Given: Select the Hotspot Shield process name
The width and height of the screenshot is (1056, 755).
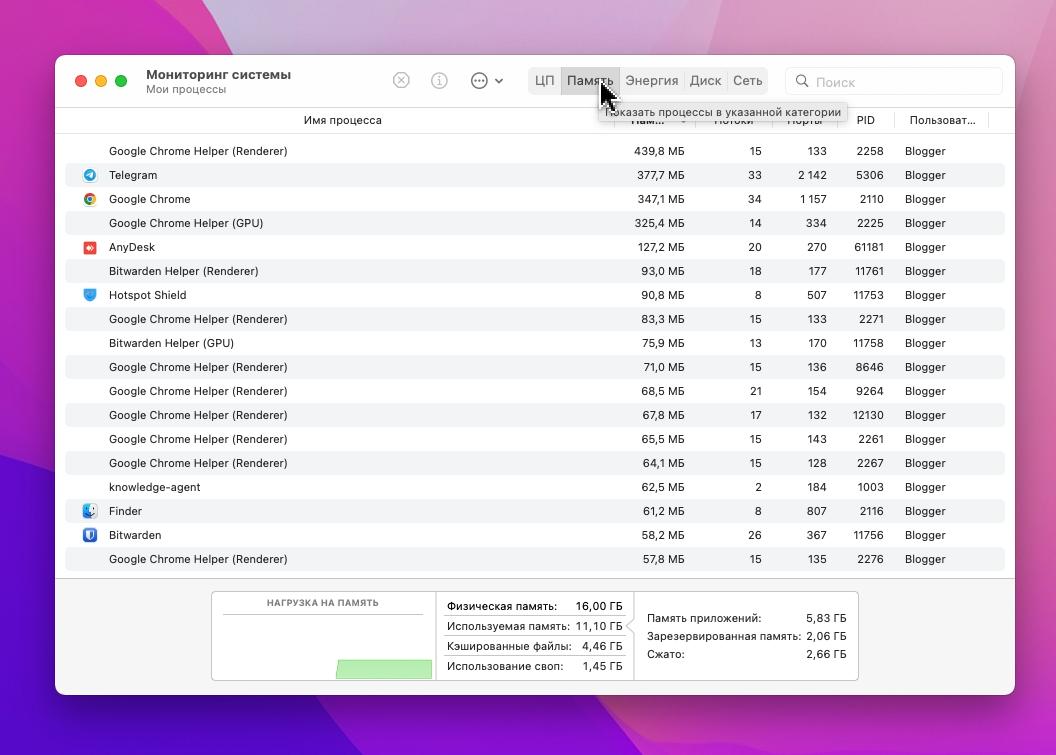Looking at the screenshot, I should (147, 295).
